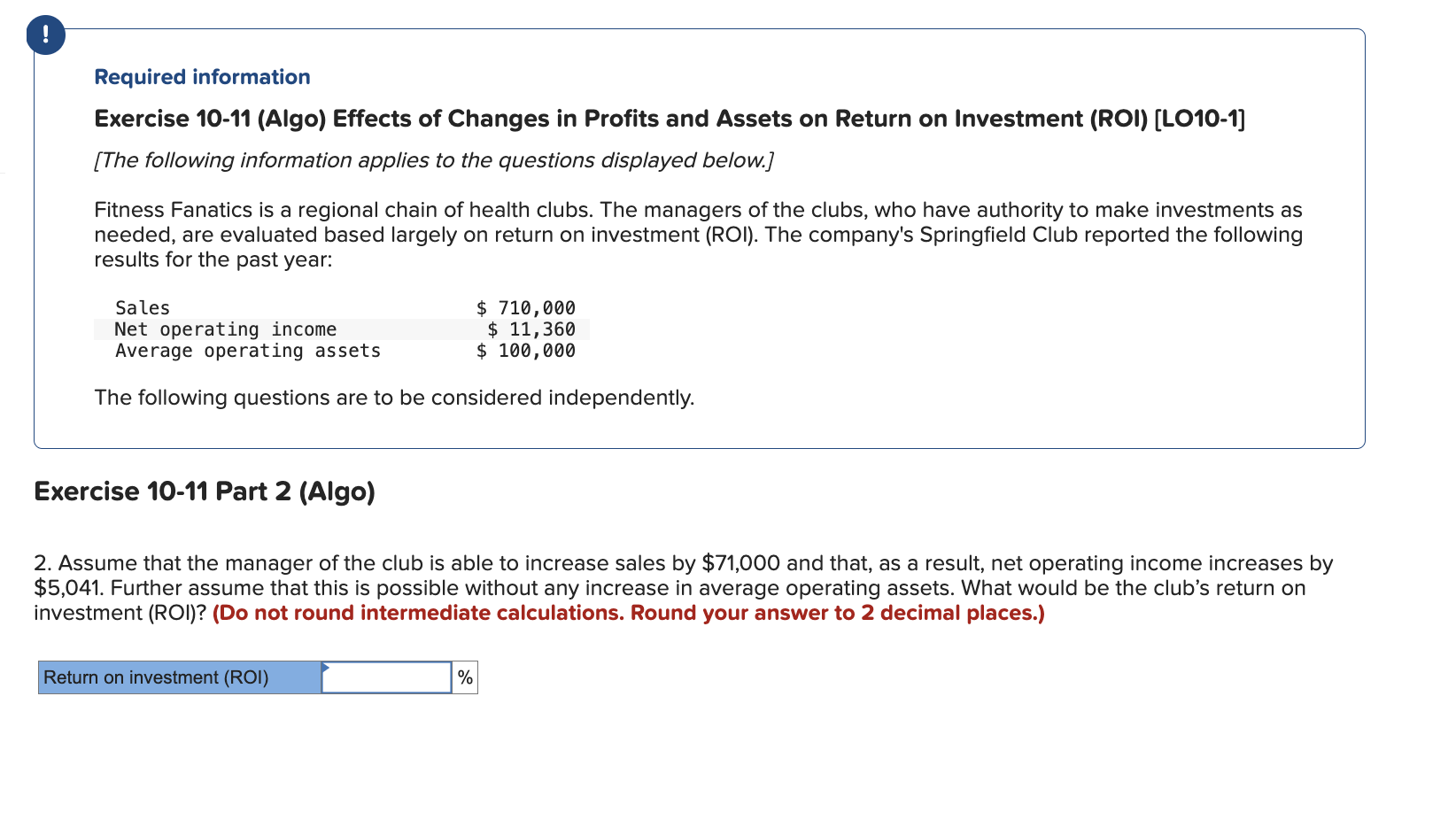Click the Required information heading

[x=202, y=77]
